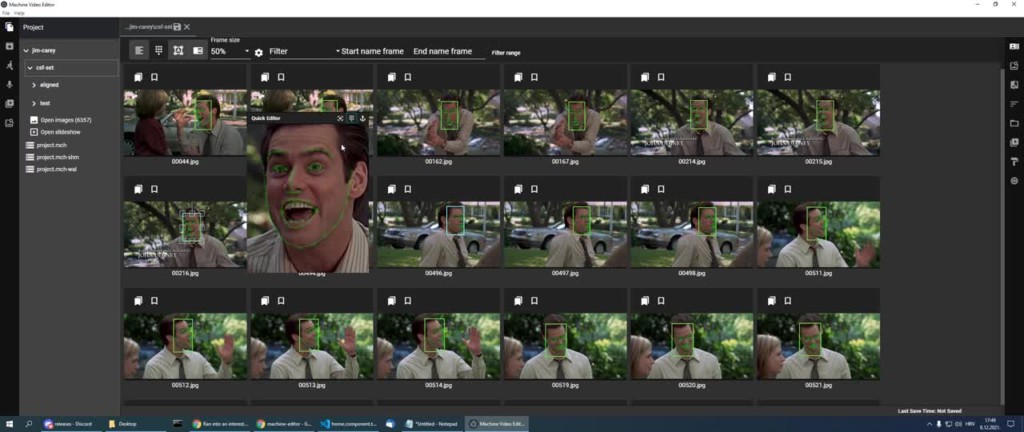
Task: Toggle the face bounding box view button
Action: 178,50
